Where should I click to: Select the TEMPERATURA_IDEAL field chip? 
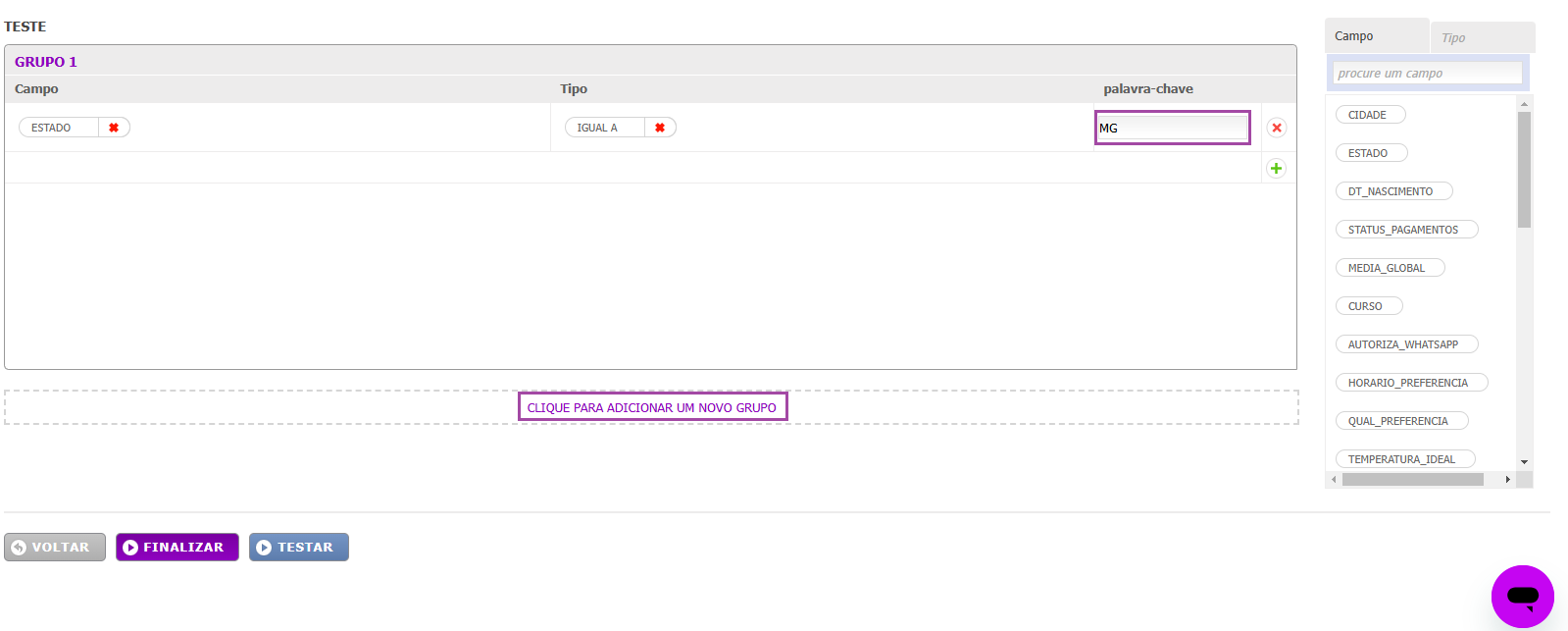pyautogui.click(x=1405, y=459)
